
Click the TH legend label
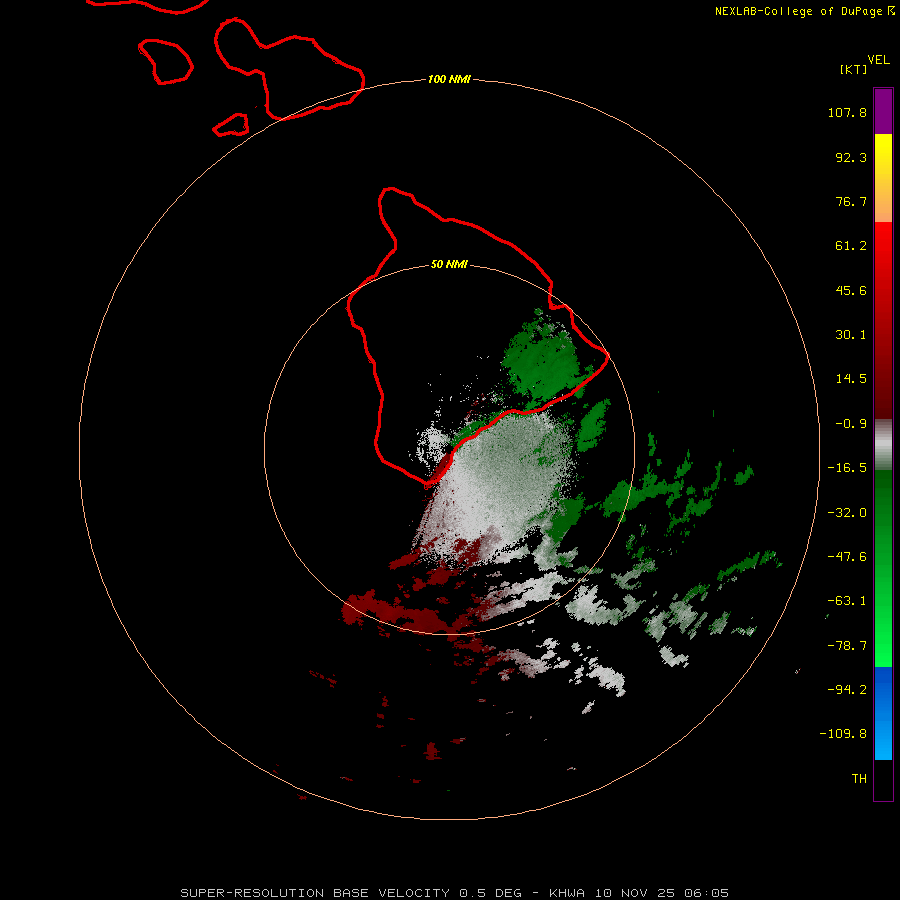[x=859, y=779]
